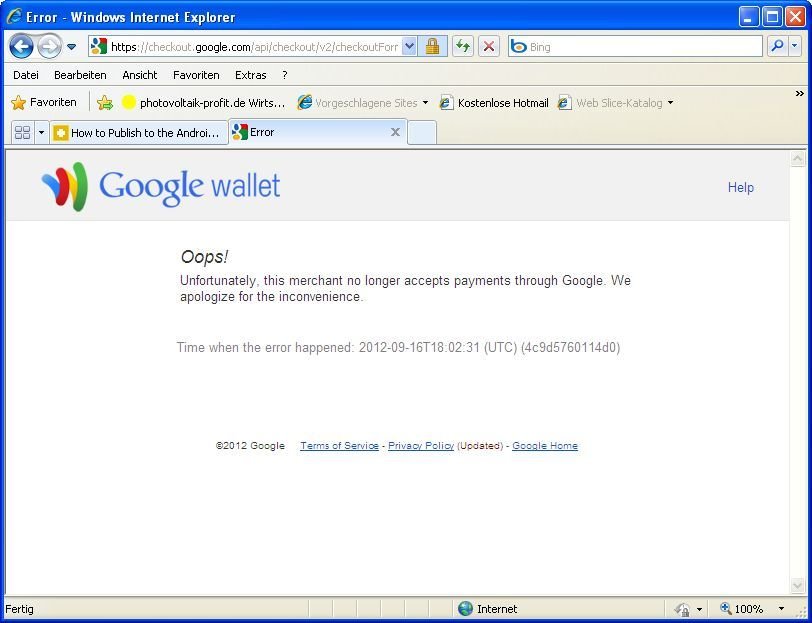Open the Help link in page header
The height and width of the screenshot is (623, 812).
pos(741,187)
